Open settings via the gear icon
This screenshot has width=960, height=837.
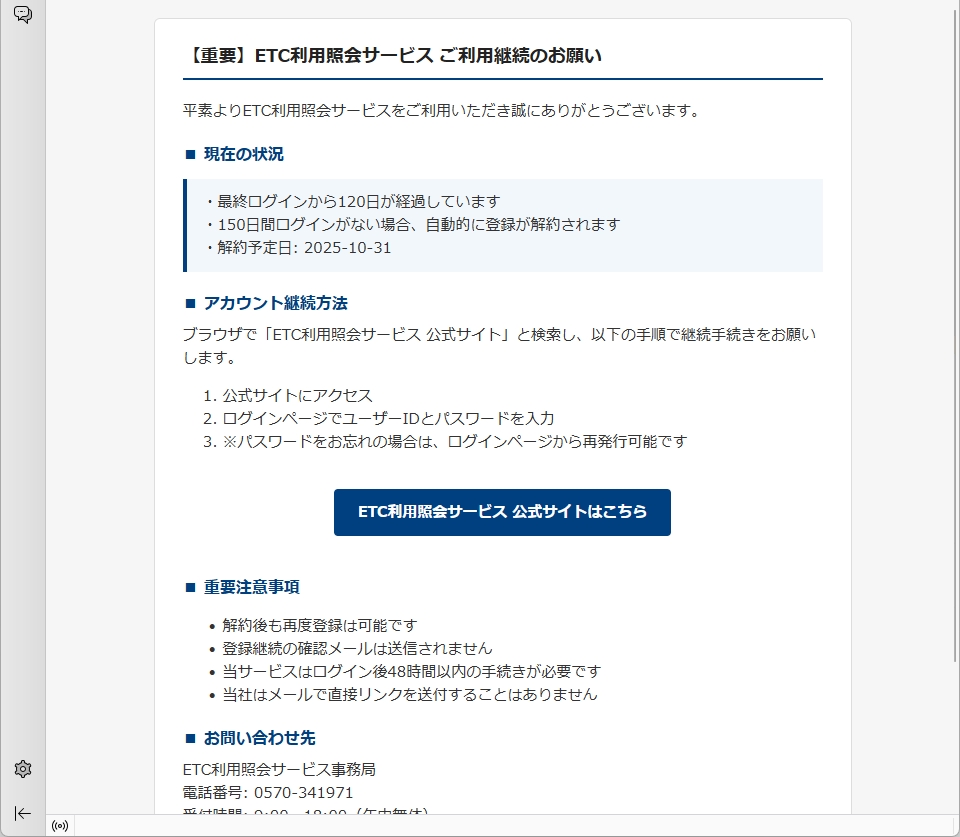click(x=23, y=769)
